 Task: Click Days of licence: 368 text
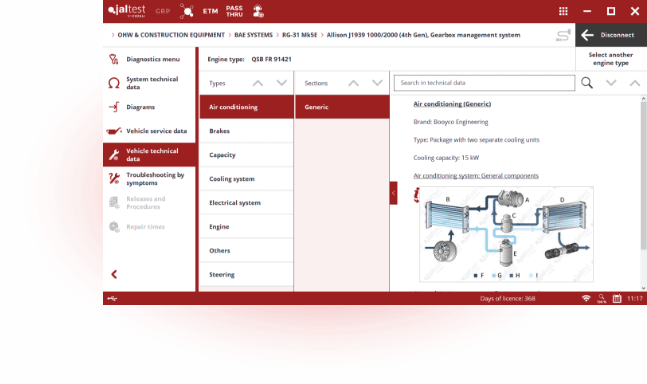click(508, 299)
